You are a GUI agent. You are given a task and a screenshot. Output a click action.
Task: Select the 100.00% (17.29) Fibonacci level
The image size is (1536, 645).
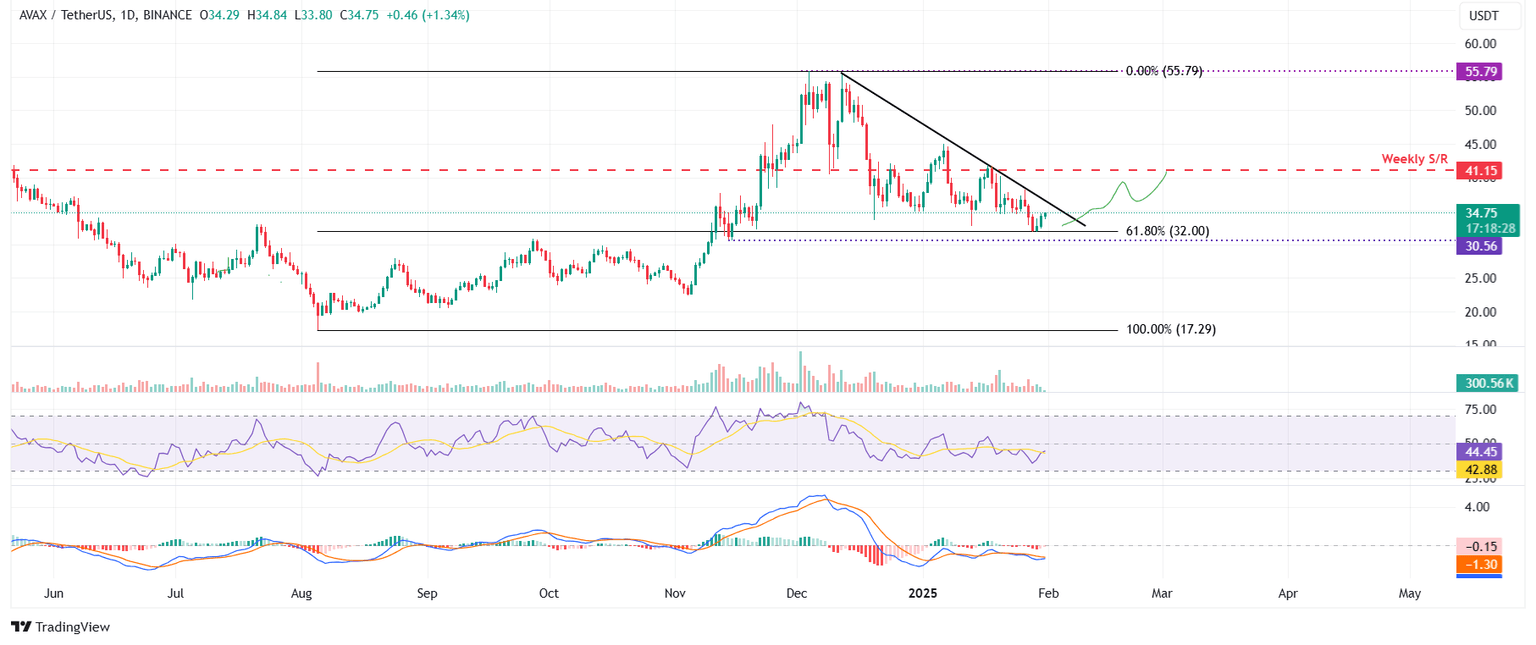coord(1170,328)
